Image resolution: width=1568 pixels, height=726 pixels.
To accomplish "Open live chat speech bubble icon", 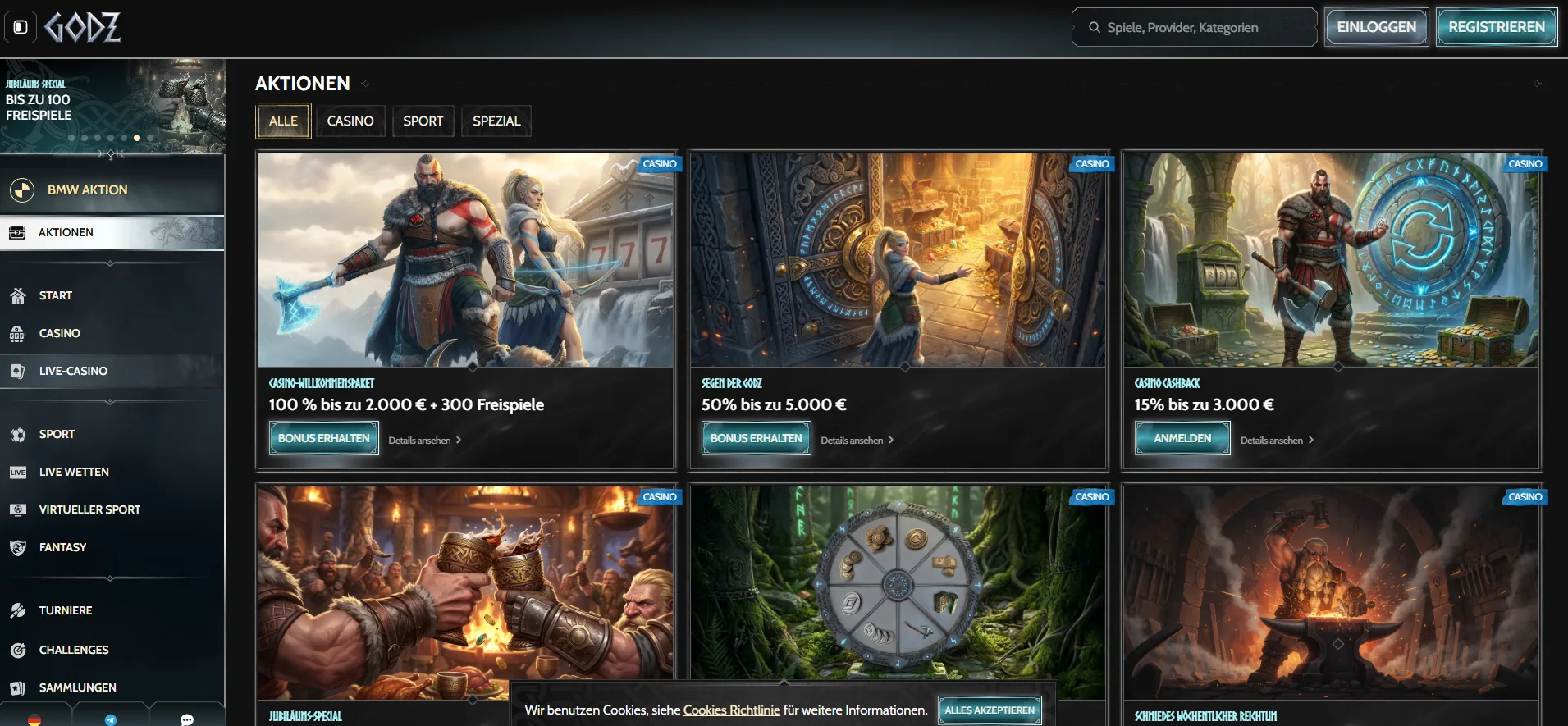I will click(187, 719).
